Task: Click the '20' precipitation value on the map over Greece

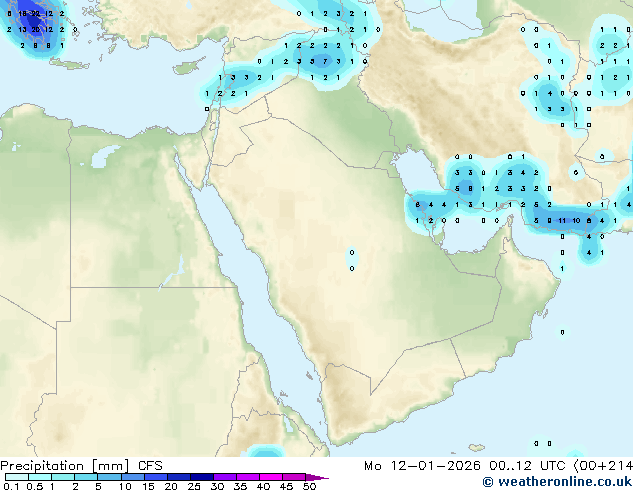Action: coord(36,30)
